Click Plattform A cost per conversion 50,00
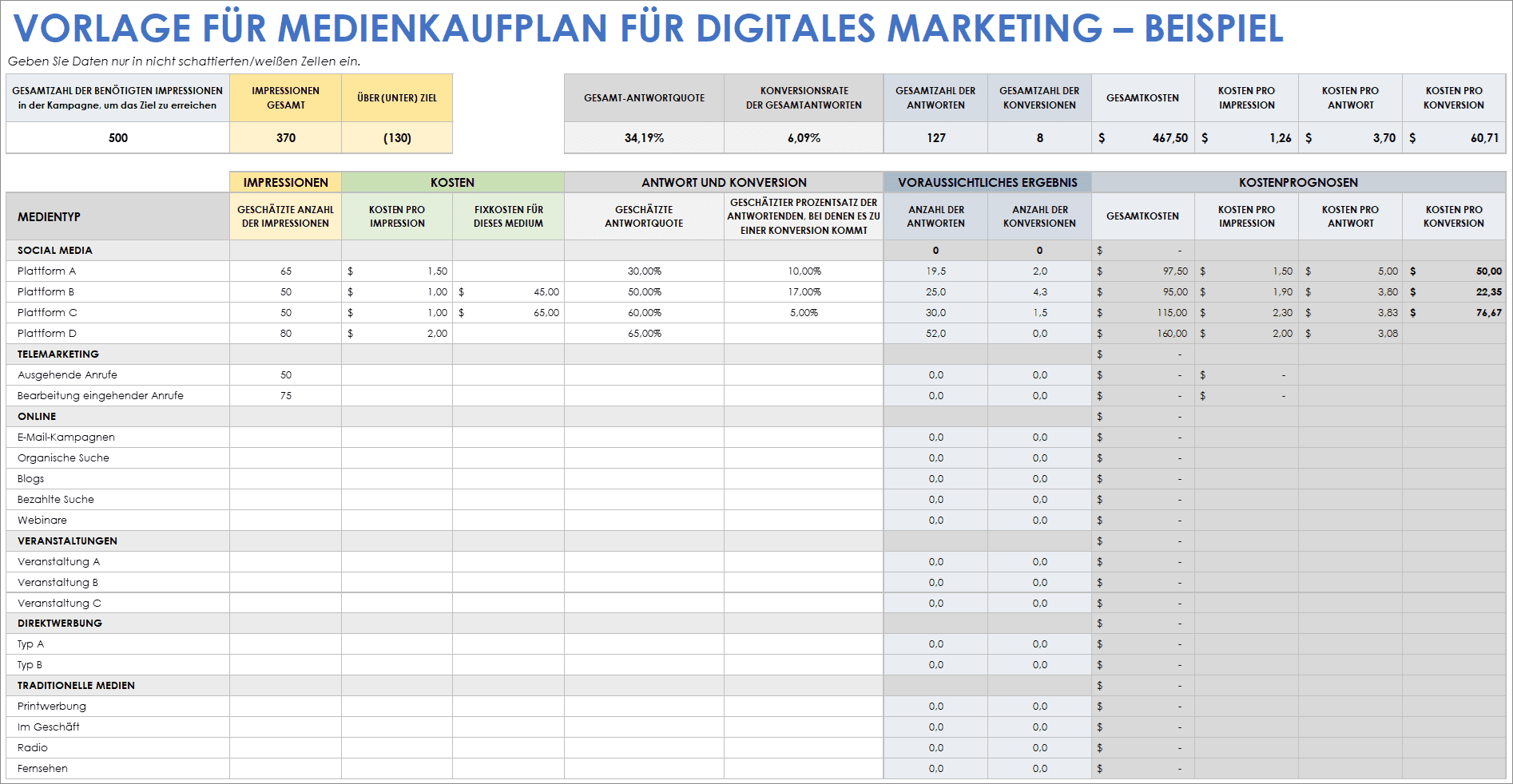The height and width of the screenshot is (784, 1513). tap(1454, 271)
